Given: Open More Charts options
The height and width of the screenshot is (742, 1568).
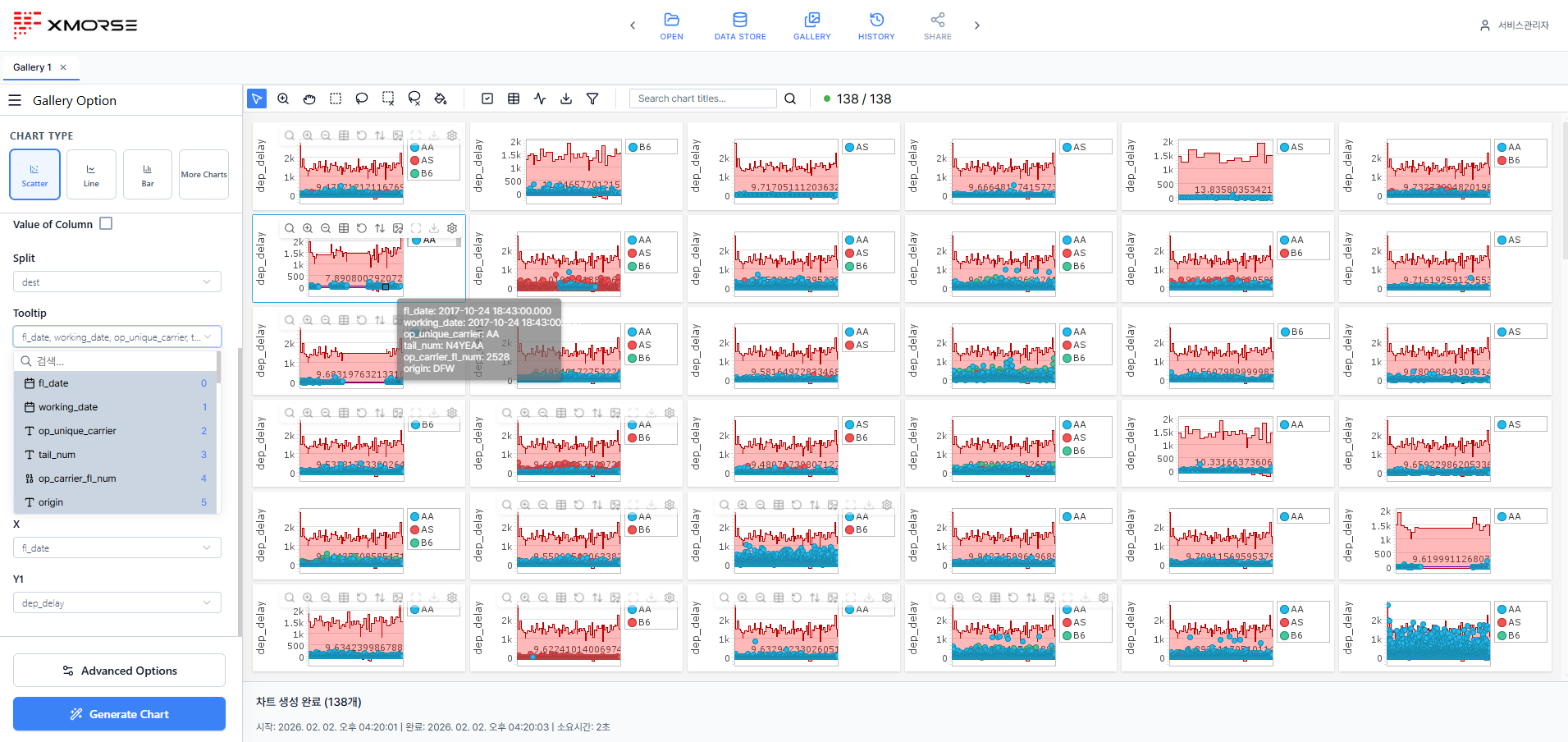Looking at the screenshot, I should 203,174.
